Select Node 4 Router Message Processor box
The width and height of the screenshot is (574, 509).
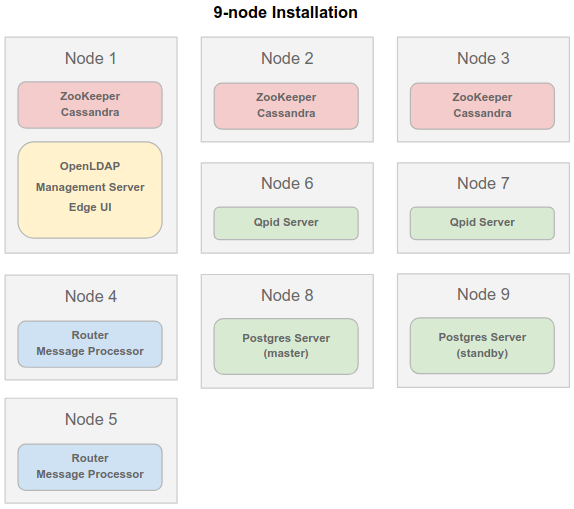[90, 344]
